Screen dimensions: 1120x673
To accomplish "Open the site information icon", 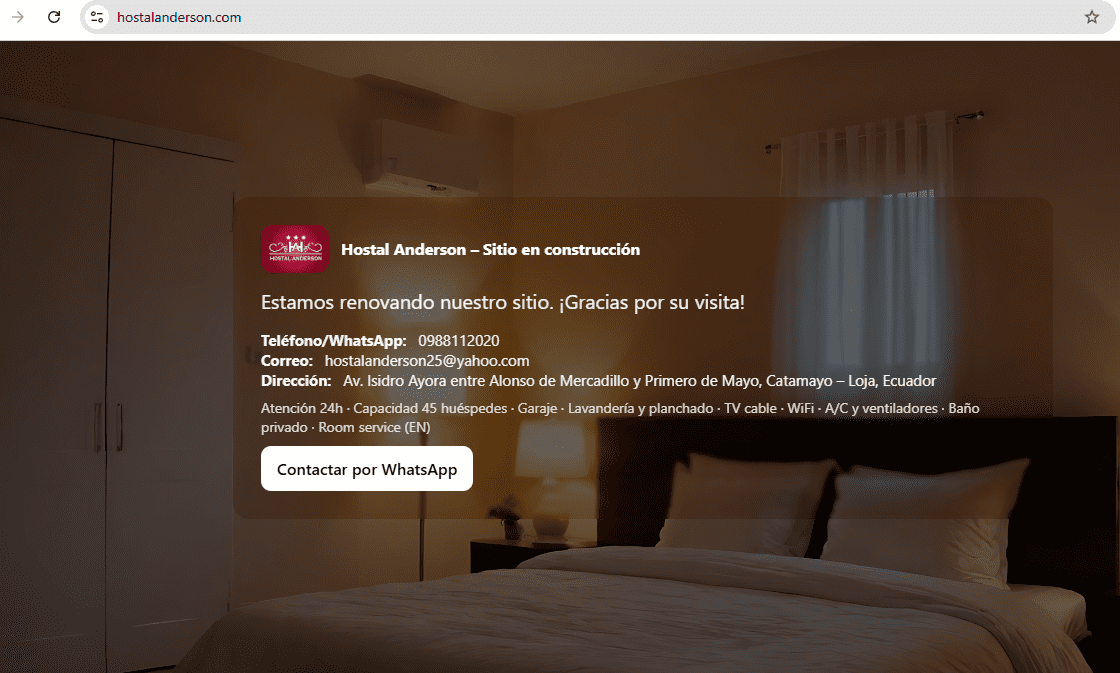I will (x=97, y=17).
